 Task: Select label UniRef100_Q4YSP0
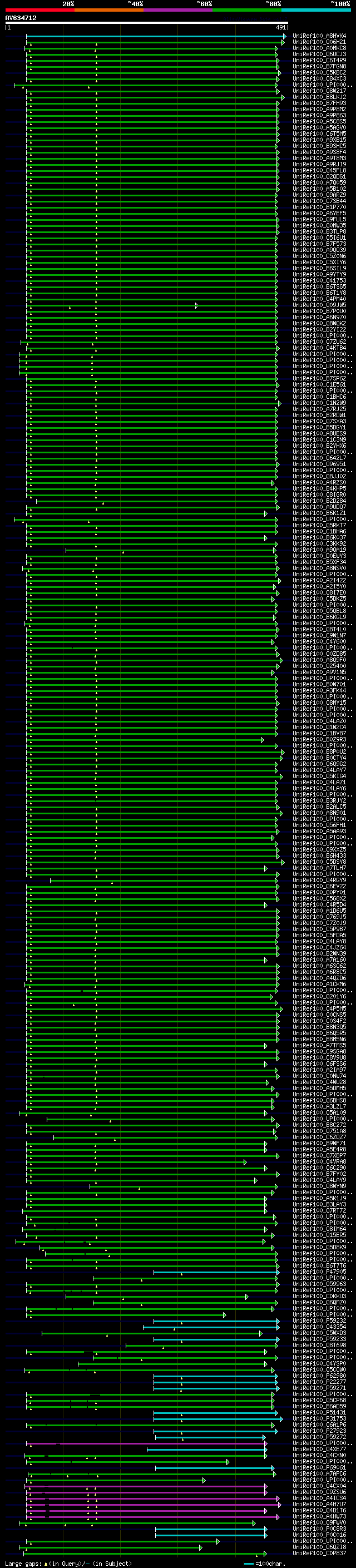click(x=319, y=1363)
